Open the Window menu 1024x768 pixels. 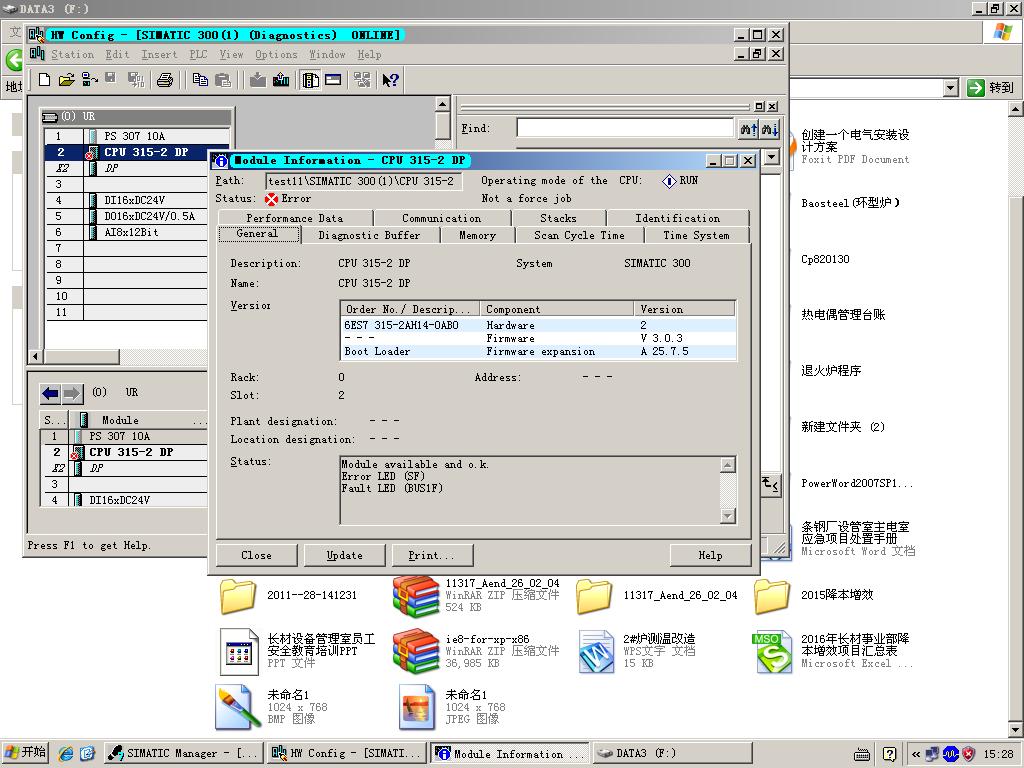click(x=327, y=55)
